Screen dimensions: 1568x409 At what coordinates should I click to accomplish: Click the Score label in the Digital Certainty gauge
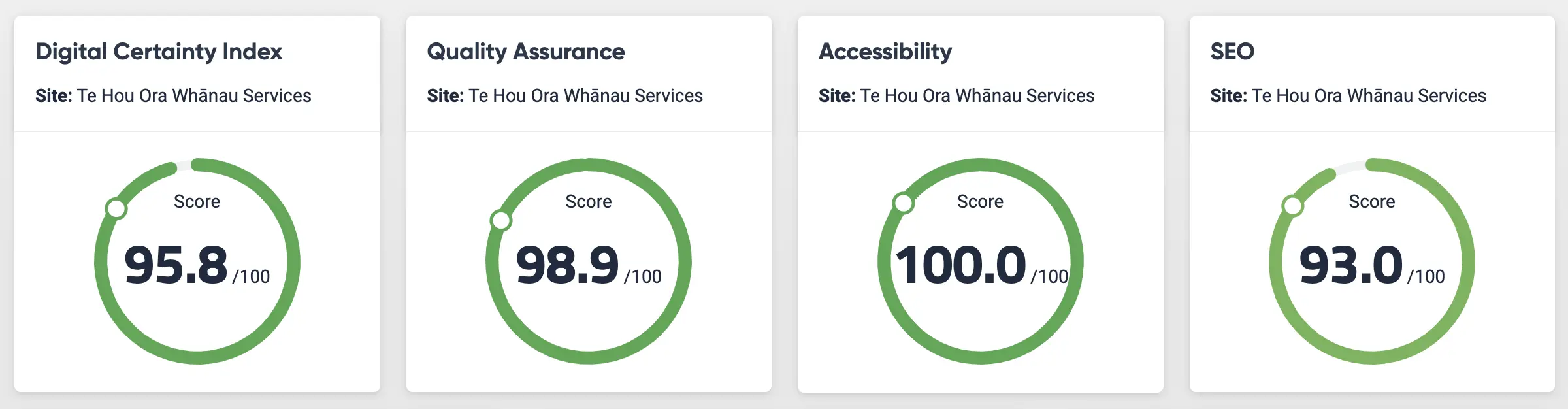[197, 201]
